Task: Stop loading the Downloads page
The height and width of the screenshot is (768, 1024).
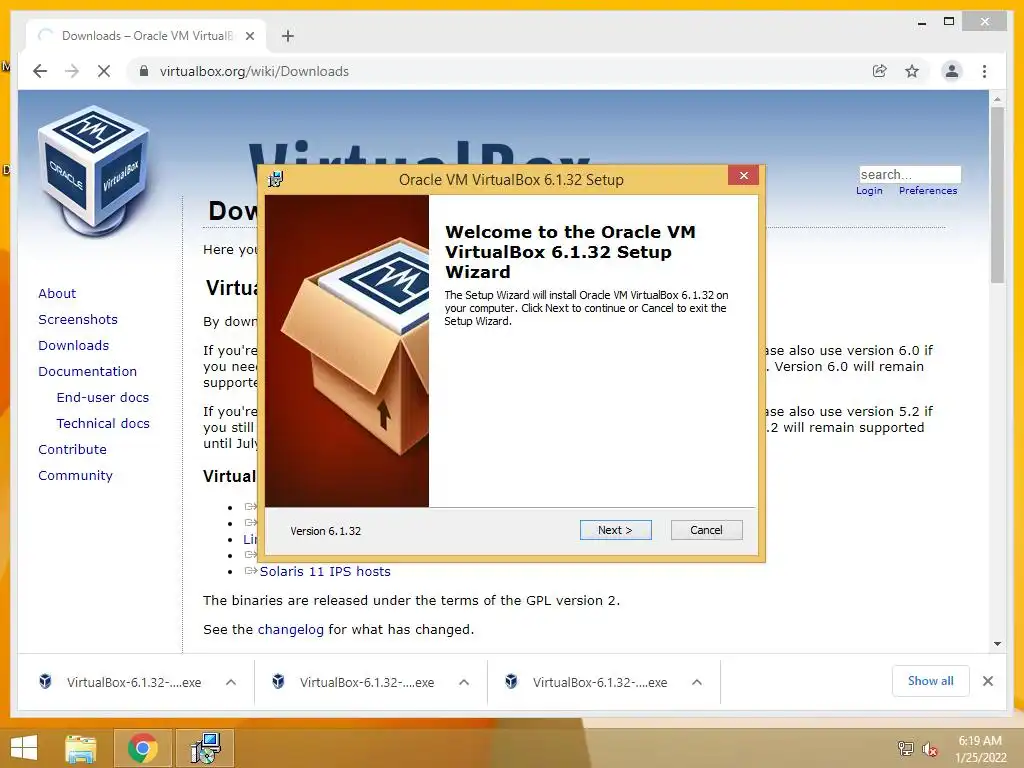Action: pos(104,71)
